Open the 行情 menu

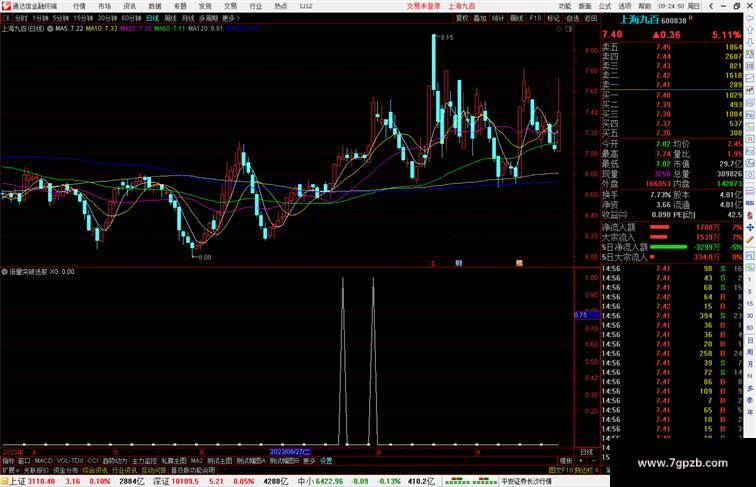pyautogui.click(x=79, y=6)
